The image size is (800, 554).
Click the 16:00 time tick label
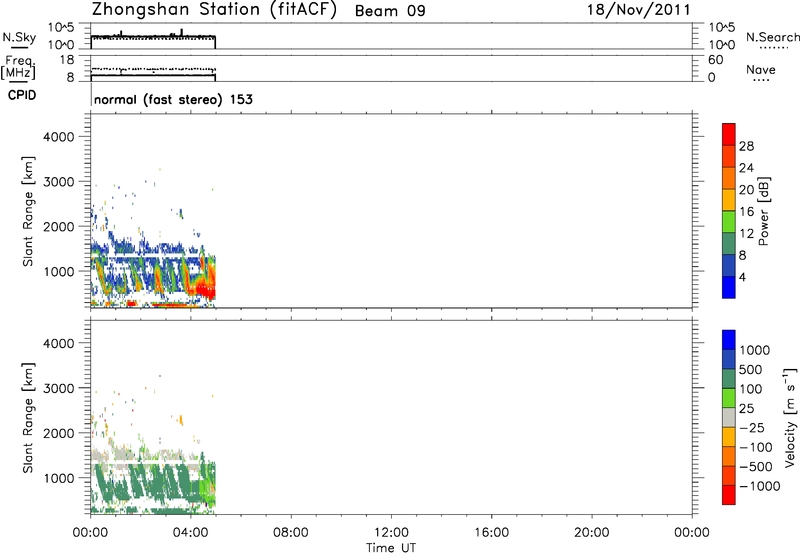point(491,533)
